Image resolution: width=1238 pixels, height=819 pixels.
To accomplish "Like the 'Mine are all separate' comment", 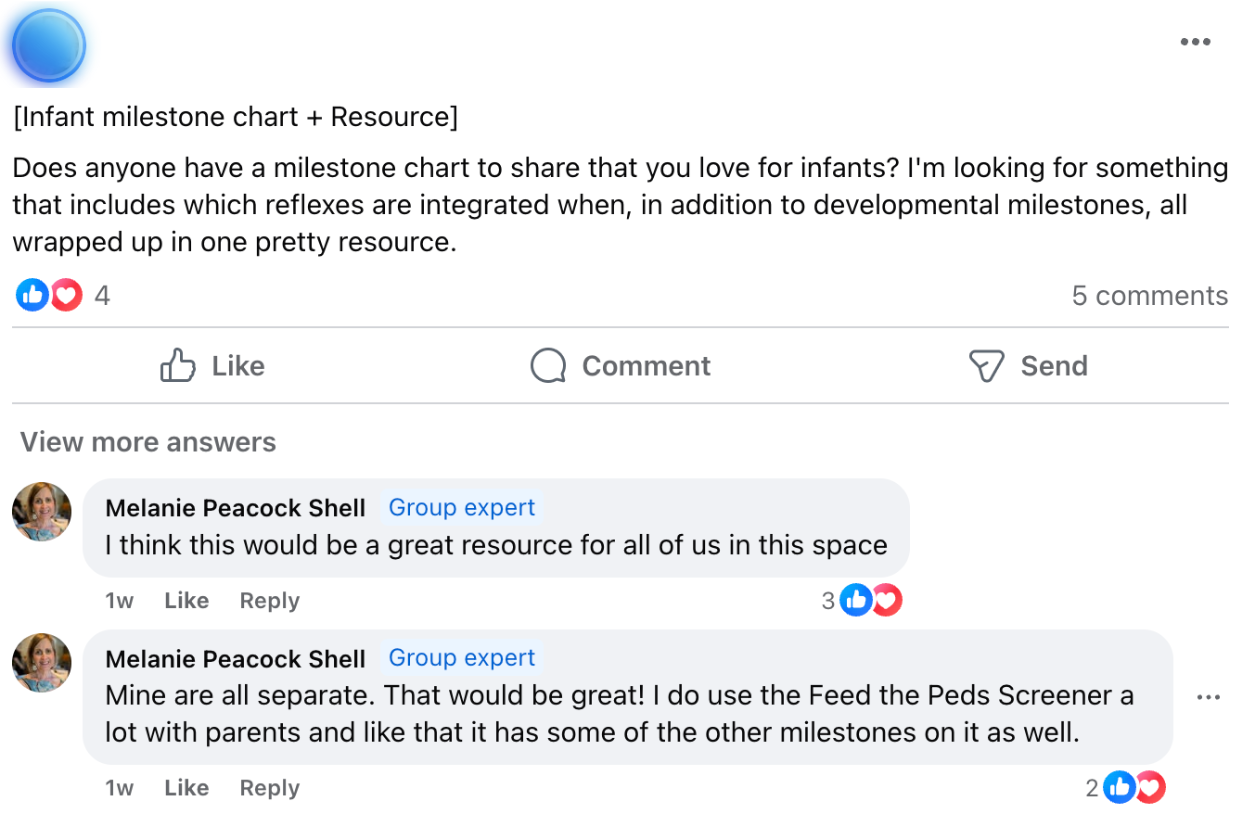I will tap(186, 788).
